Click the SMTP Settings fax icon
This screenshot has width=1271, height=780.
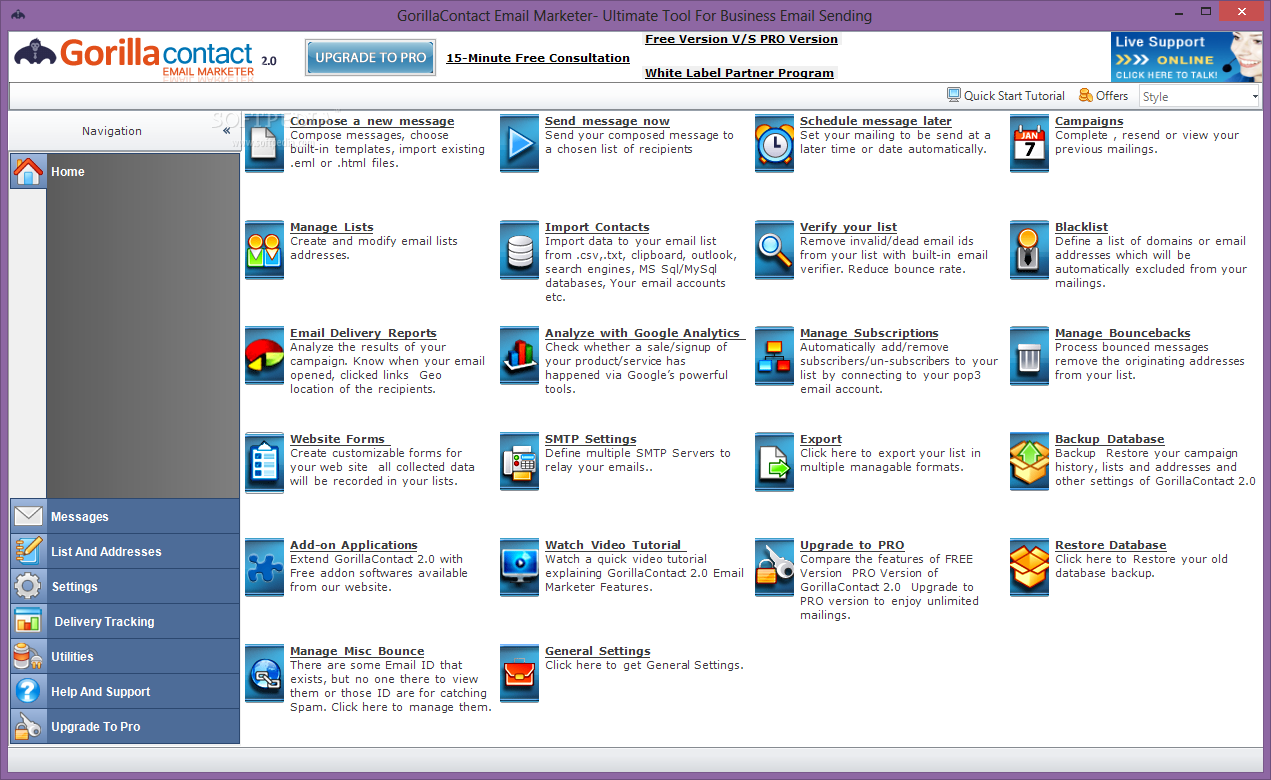(x=520, y=462)
